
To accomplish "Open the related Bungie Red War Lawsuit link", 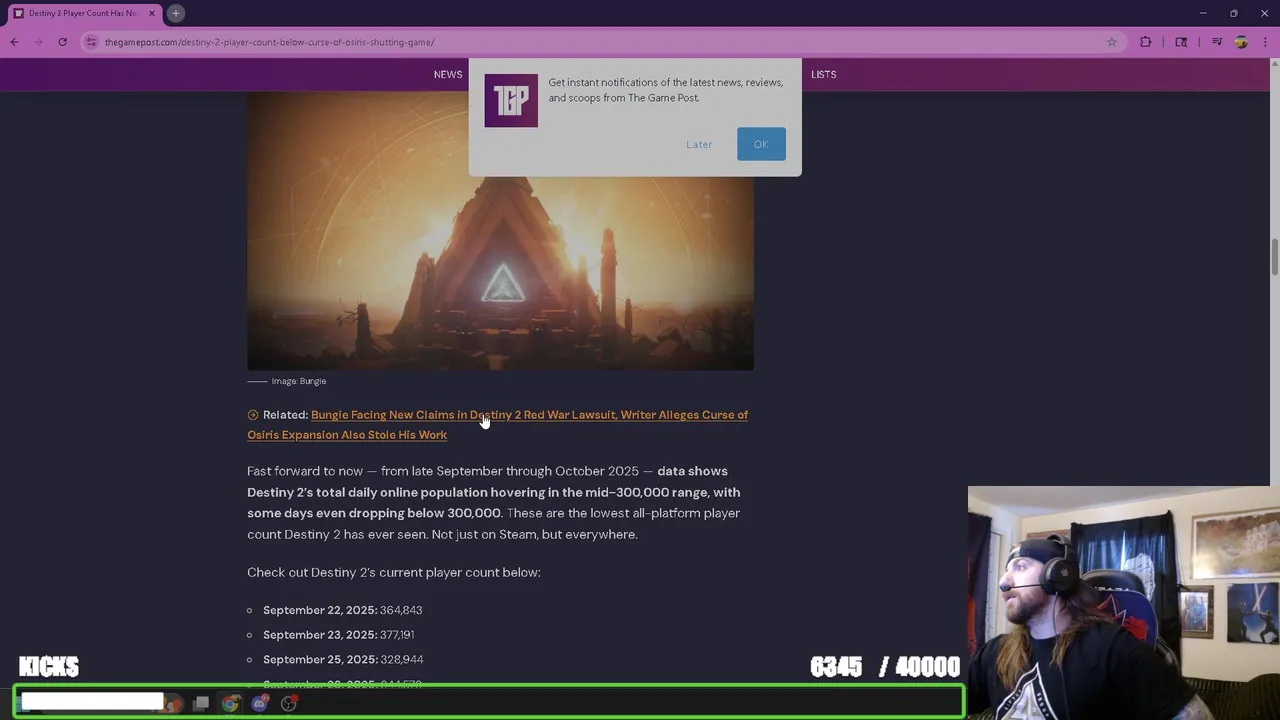I will pyautogui.click(x=498, y=424).
